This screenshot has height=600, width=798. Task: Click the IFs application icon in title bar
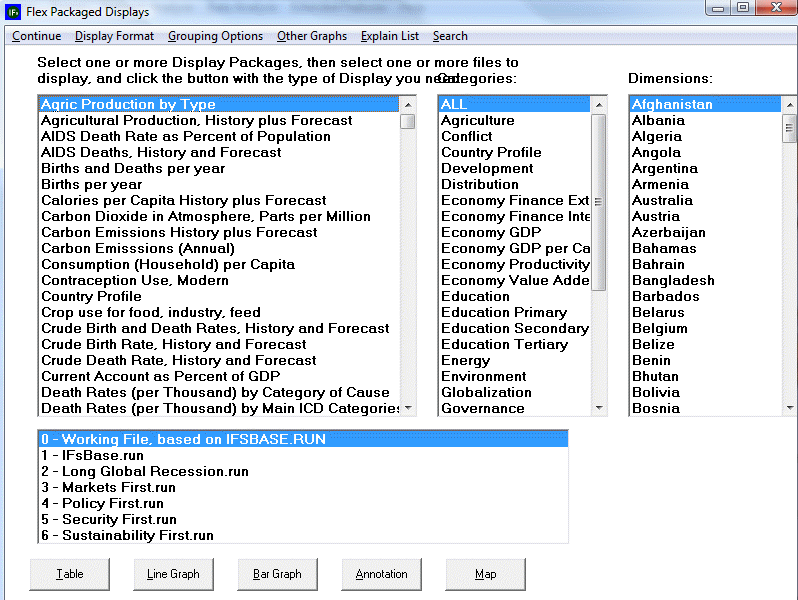tap(13, 12)
